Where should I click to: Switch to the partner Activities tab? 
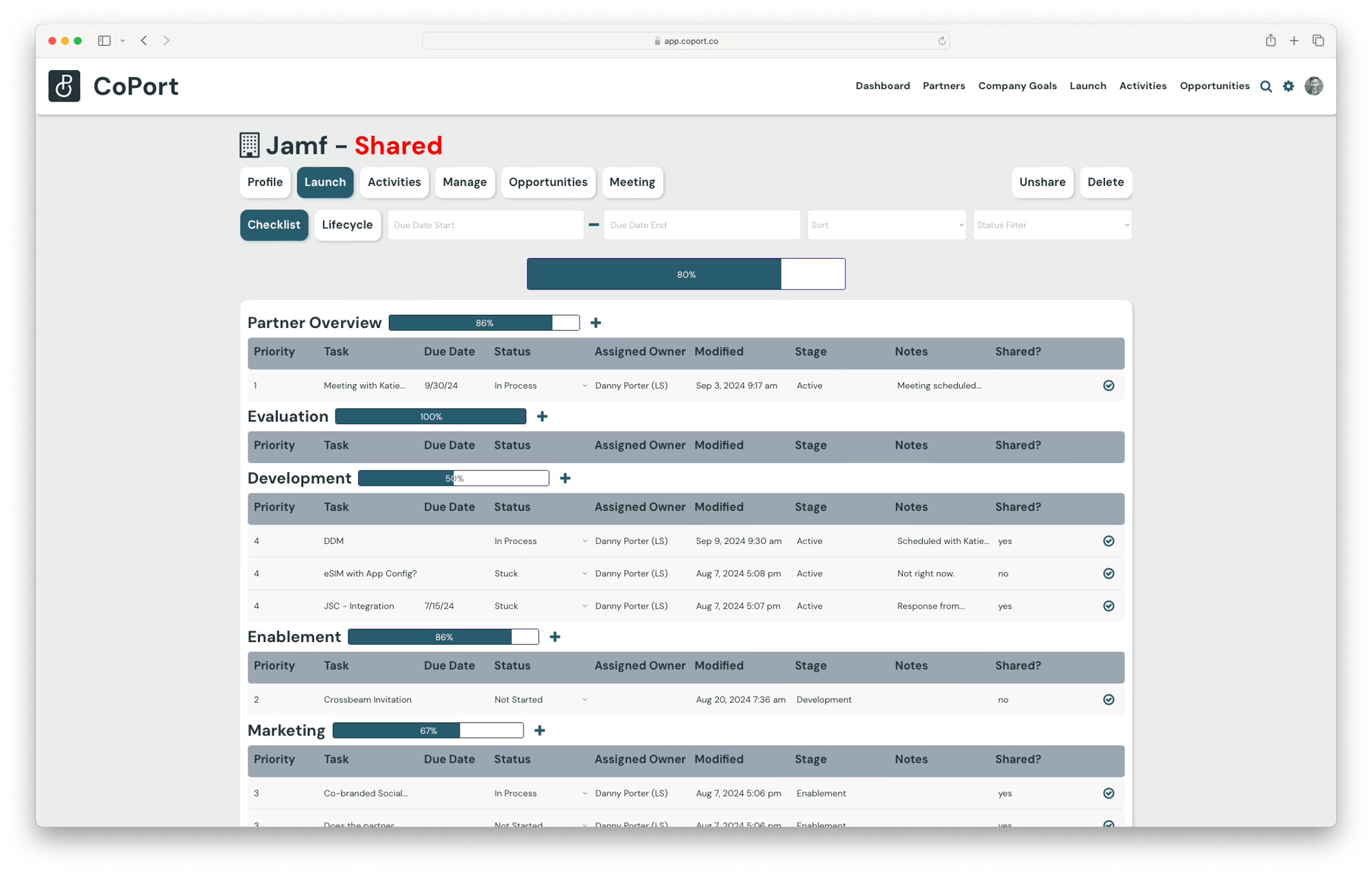(394, 182)
